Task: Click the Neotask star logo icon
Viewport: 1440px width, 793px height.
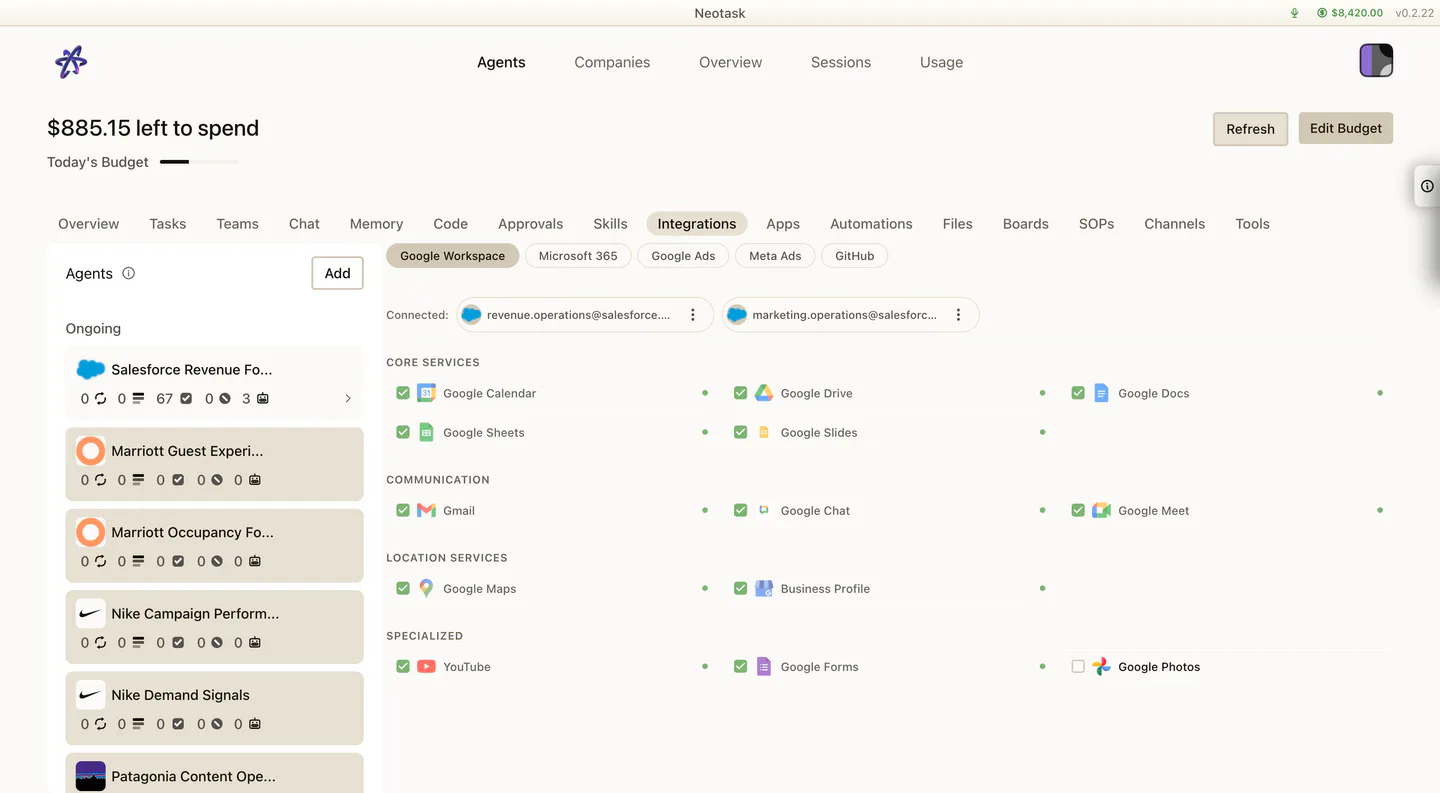Action: pyautogui.click(x=71, y=62)
